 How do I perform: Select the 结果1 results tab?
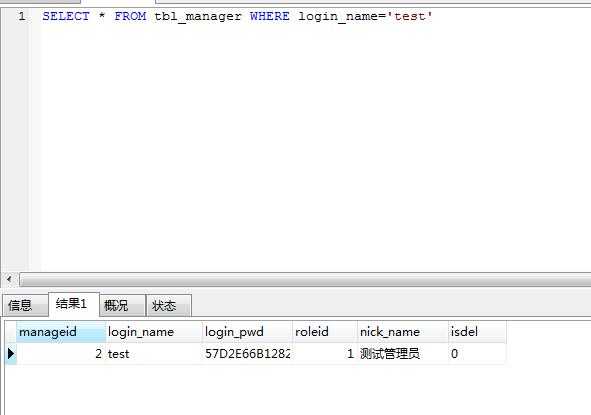pos(73,304)
